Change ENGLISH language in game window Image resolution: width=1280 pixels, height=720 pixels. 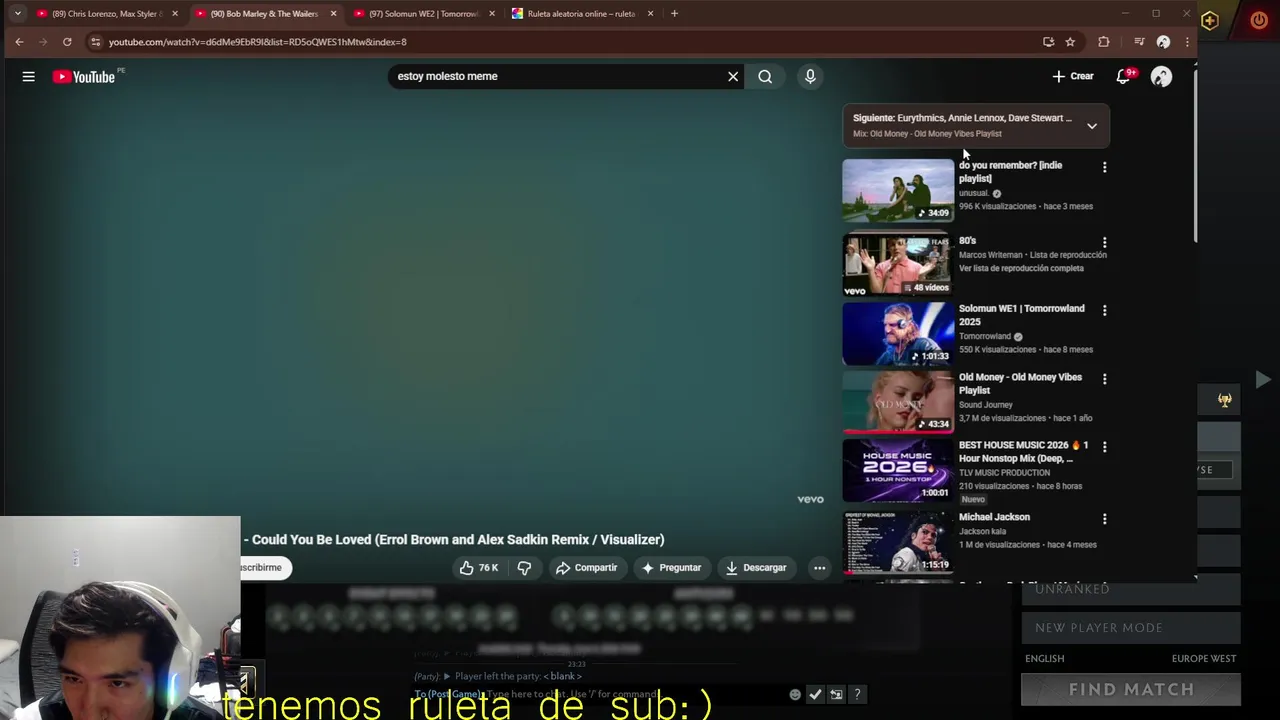[1045, 659]
